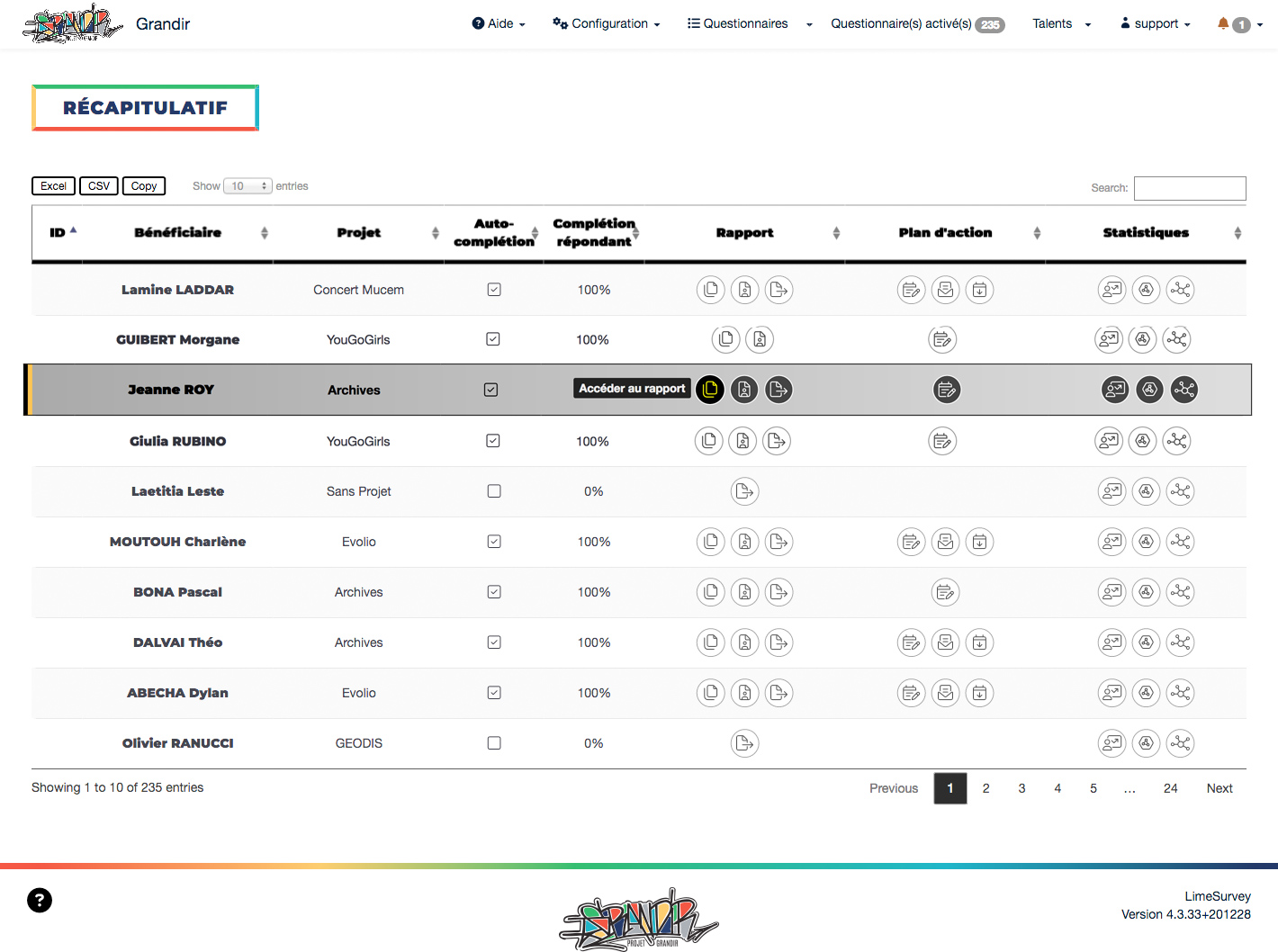Open the network graph statistics icon for Giulia RUBINO

point(1176,441)
